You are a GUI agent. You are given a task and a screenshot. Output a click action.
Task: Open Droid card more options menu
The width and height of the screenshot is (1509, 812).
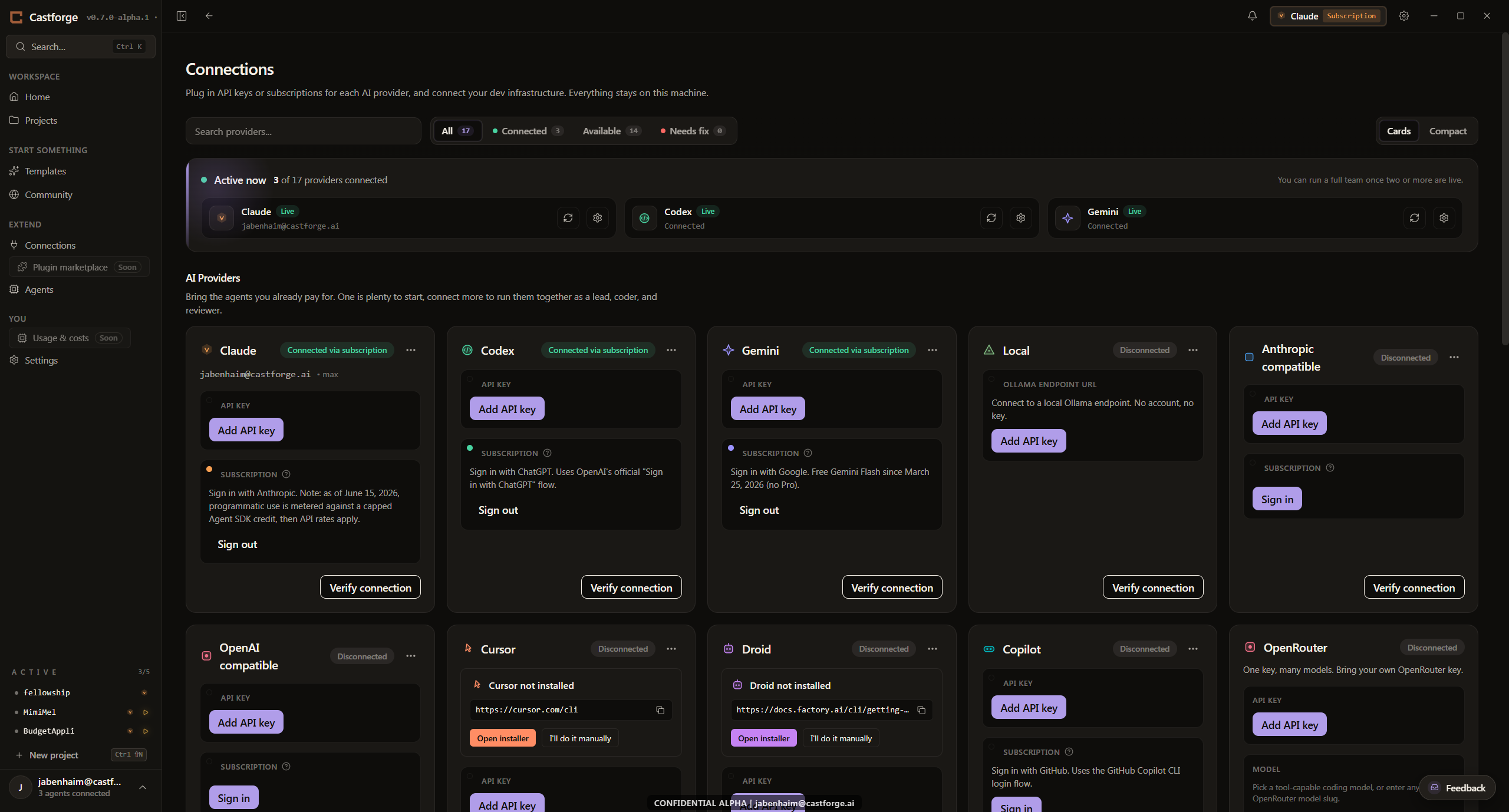(x=933, y=649)
